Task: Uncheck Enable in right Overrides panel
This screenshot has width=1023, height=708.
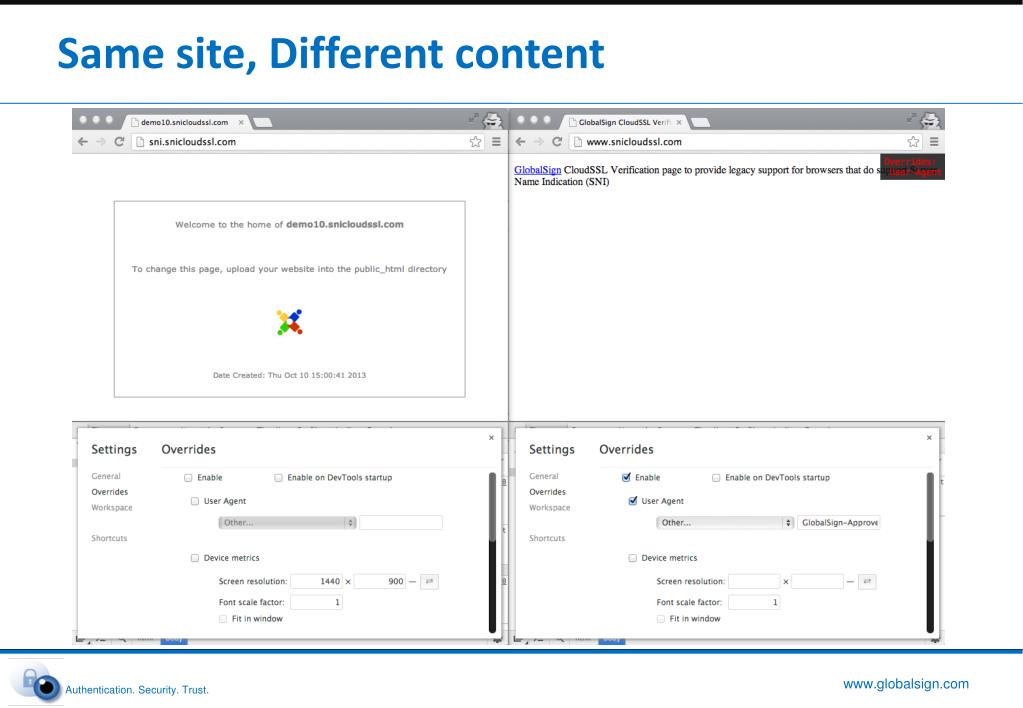Action: click(626, 478)
